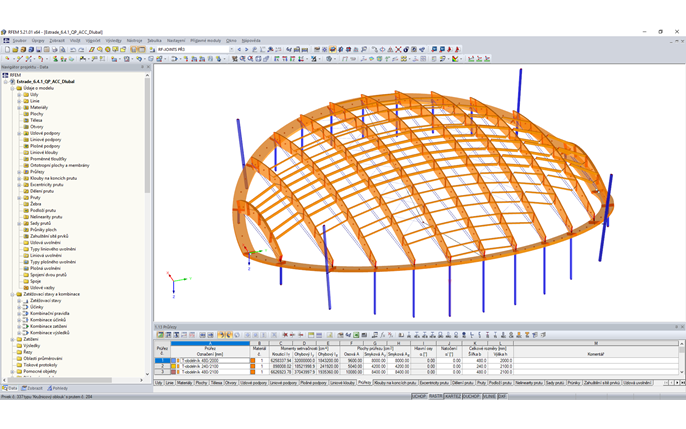Toggle OUCHOP object snap in status bar
686x429 pixels.
click(471, 396)
